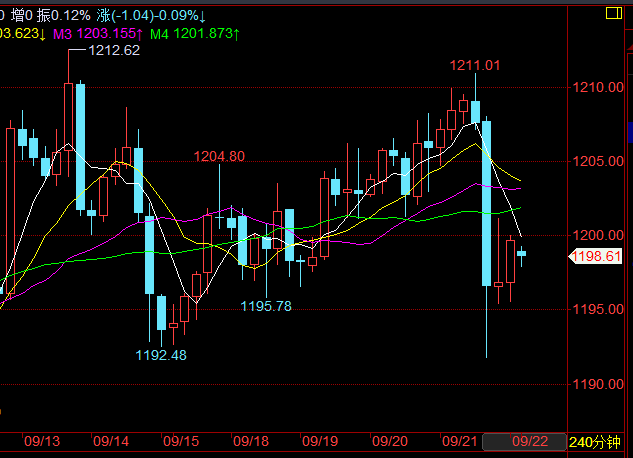Click the 1195.78 low price label

tap(266, 306)
